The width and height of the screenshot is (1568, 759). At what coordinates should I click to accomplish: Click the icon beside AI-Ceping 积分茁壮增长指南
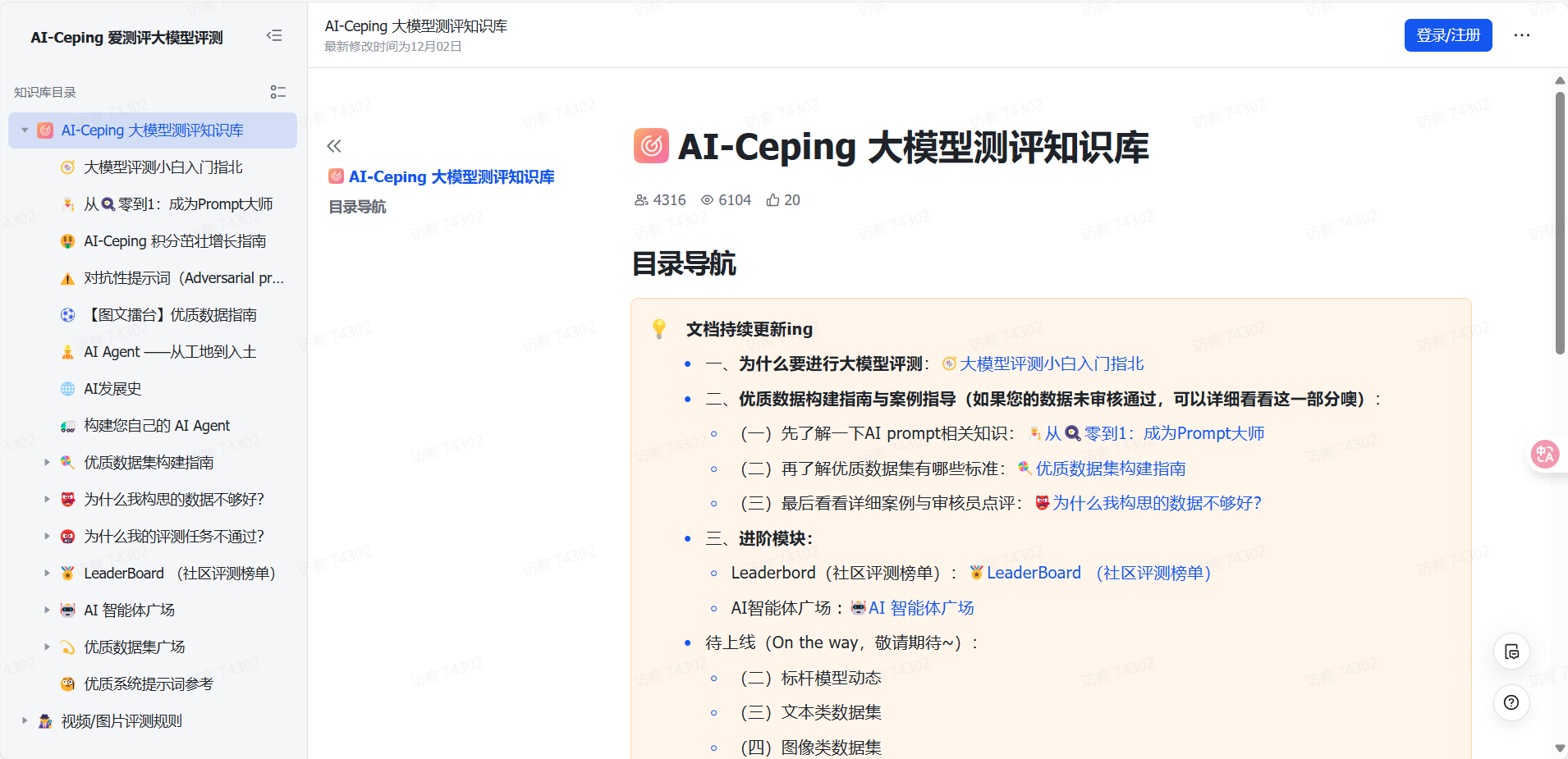point(68,241)
